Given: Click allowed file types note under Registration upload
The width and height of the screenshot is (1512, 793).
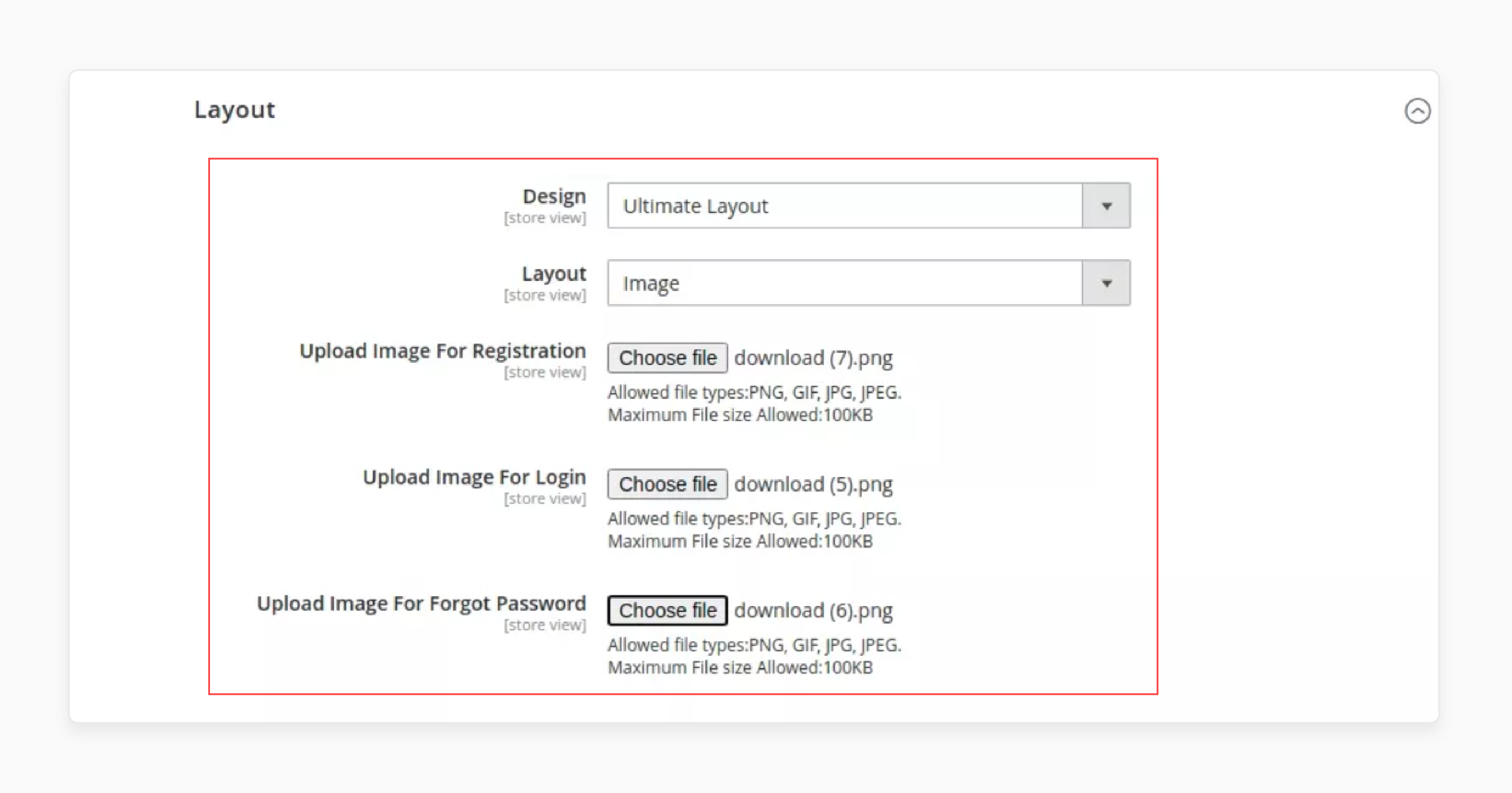Looking at the screenshot, I should coord(754,392).
